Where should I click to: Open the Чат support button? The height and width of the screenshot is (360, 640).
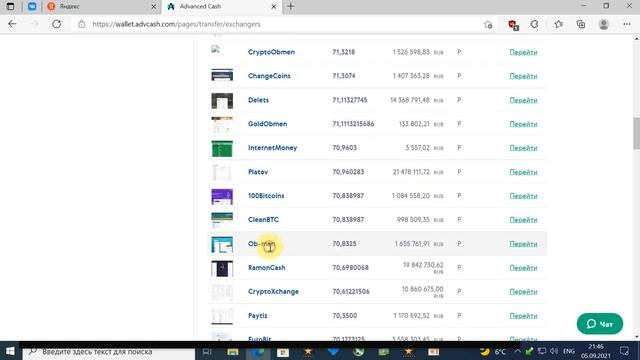[x=600, y=324]
